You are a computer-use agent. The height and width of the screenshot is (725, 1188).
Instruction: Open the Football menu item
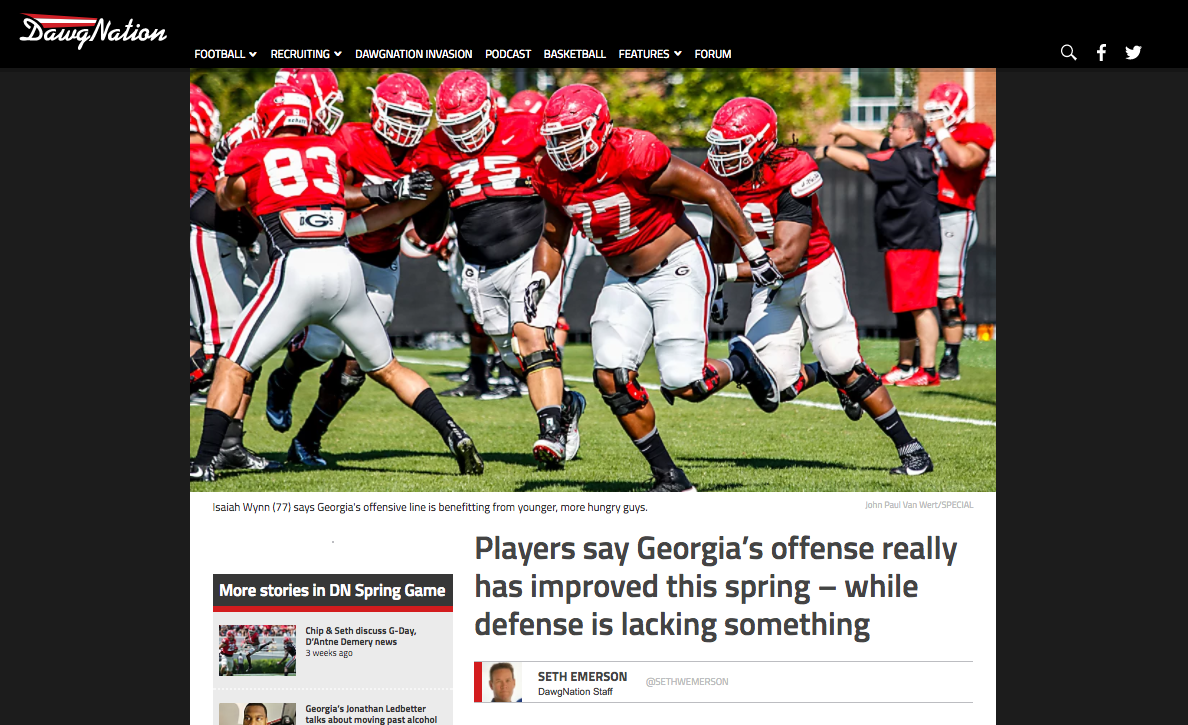[x=220, y=55]
